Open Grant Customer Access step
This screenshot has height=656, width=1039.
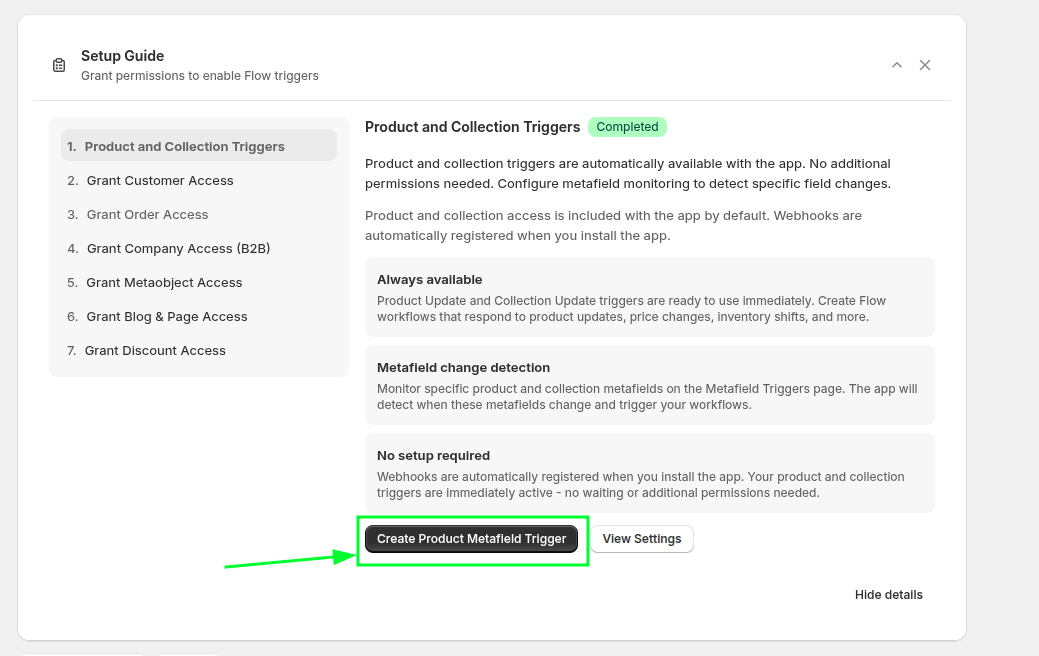pos(160,181)
